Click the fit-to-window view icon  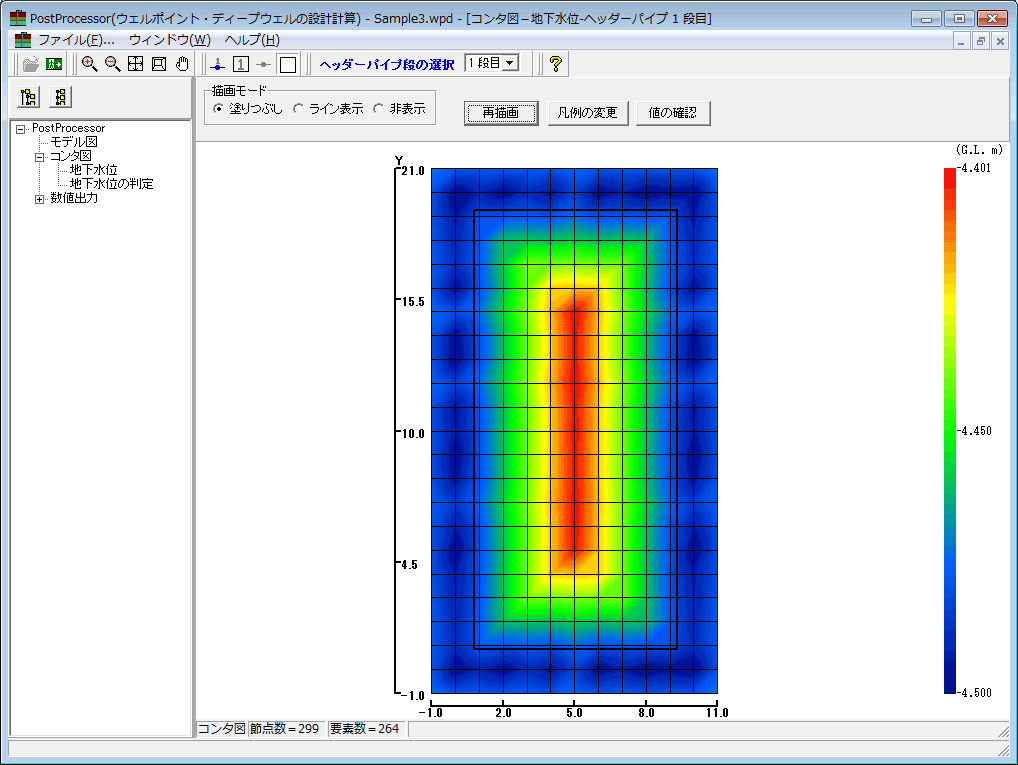(x=136, y=64)
